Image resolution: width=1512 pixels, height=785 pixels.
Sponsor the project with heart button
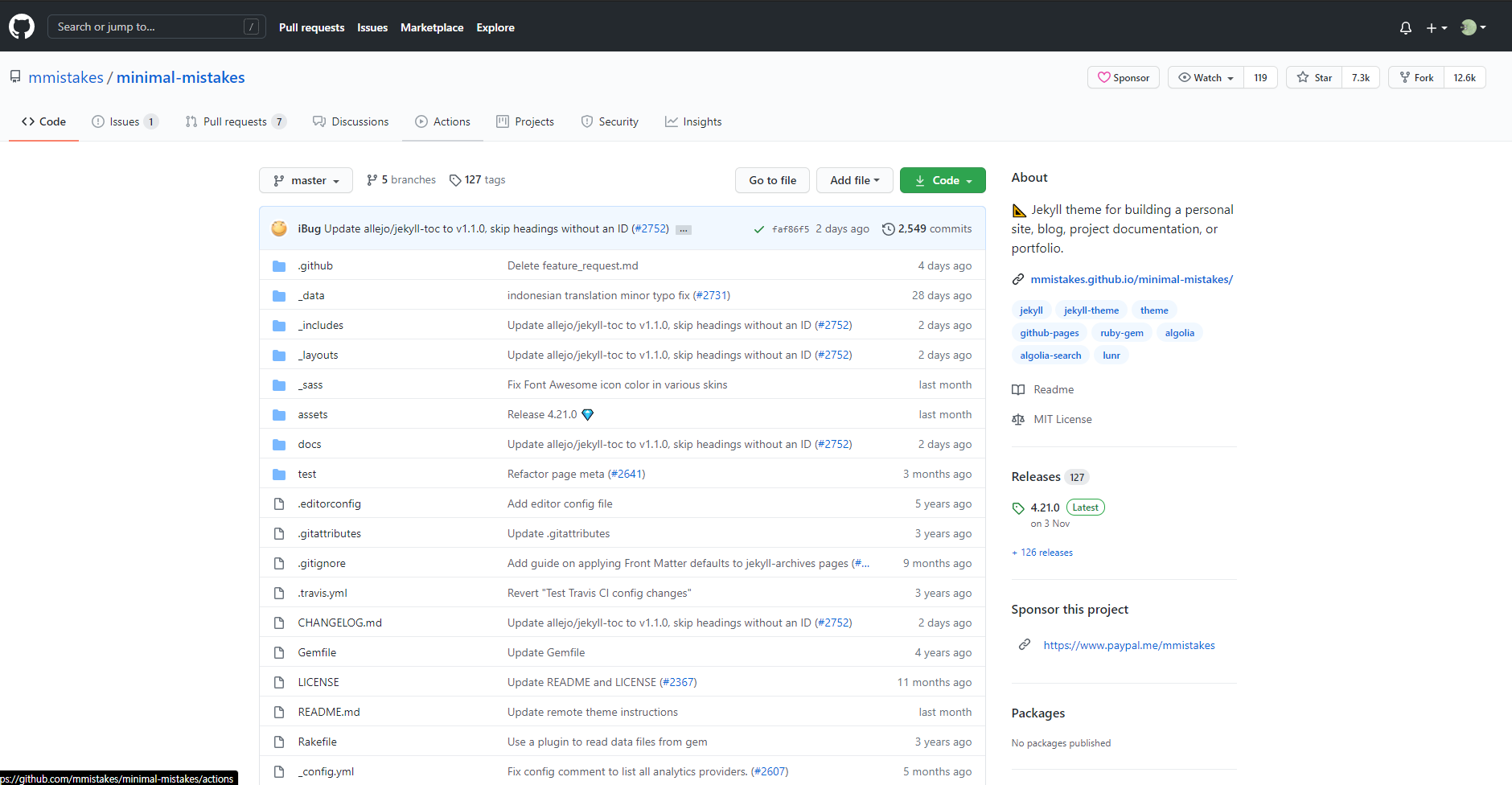point(1124,77)
